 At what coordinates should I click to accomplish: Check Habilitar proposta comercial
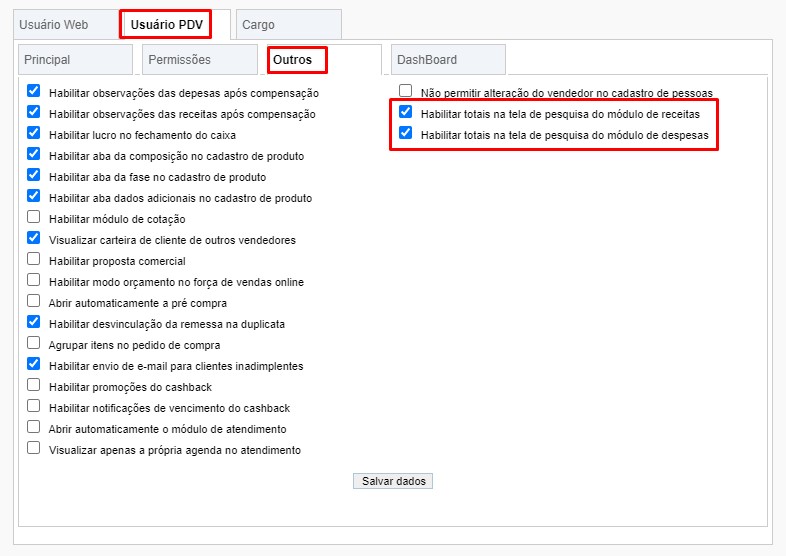[x=34, y=259]
